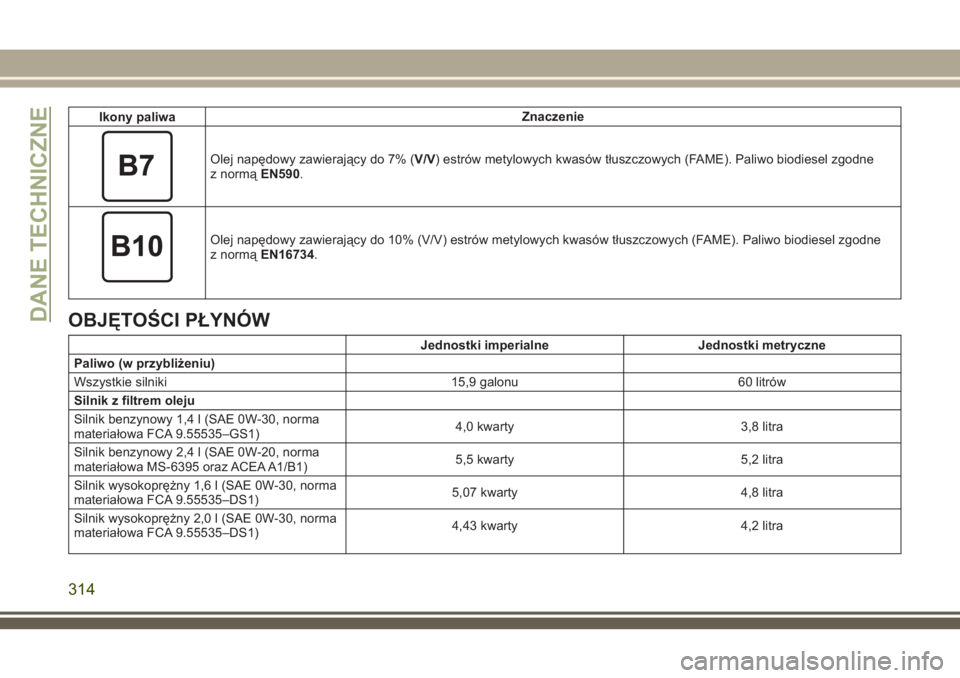Viewport: 960px width, 678px height.
Task: Click the "15,9 galonu" value
Action: click(x=484, y=382)
